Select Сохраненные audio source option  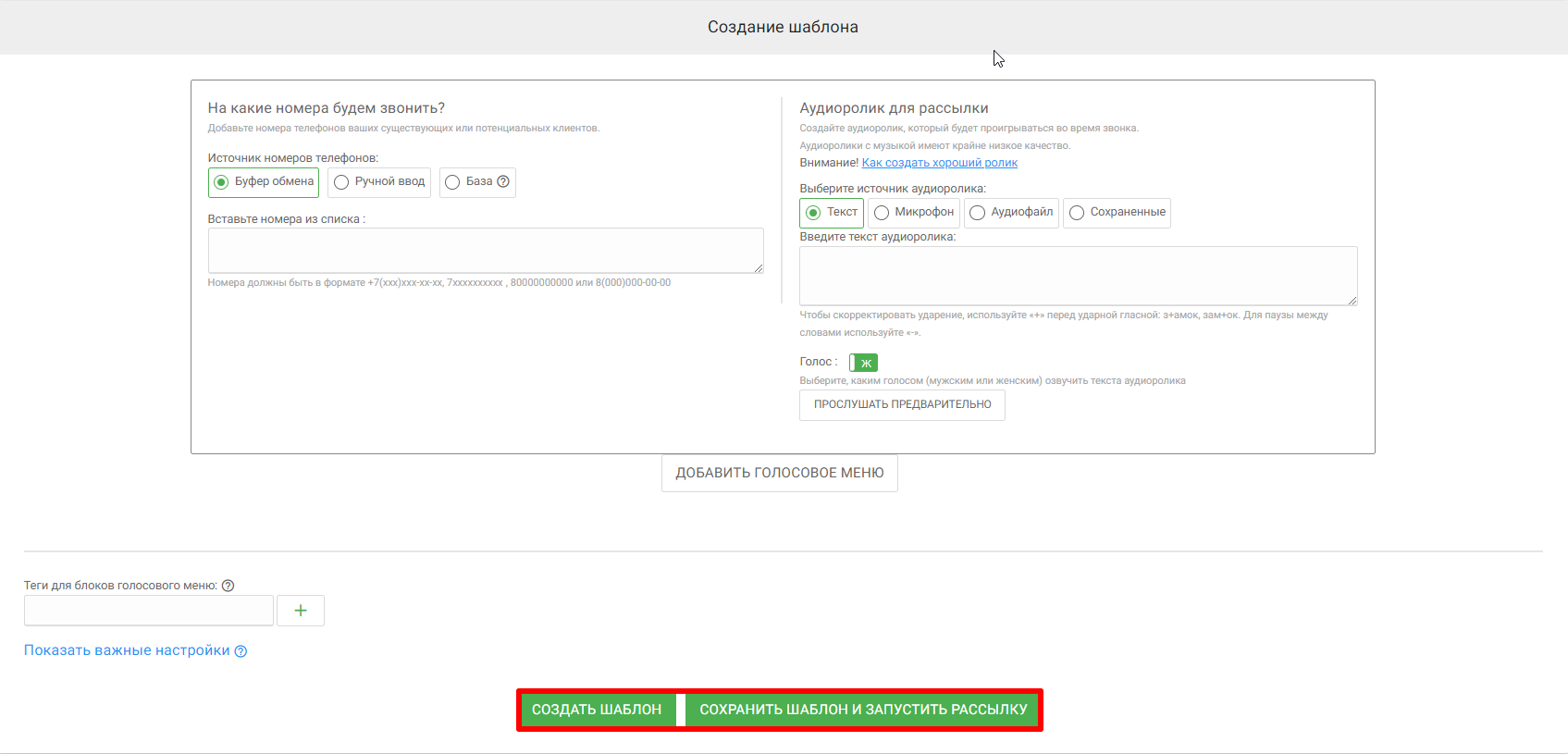click(x=1077, y=213)
